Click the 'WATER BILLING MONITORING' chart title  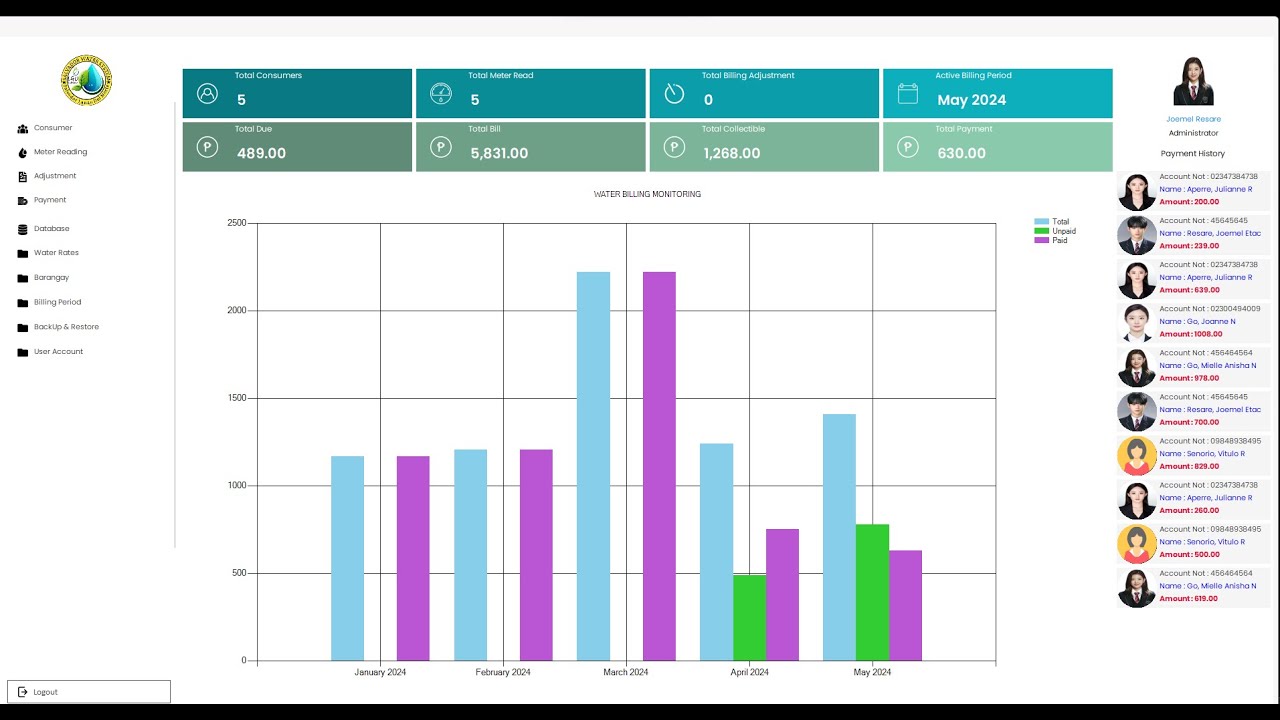click(647, 194)
